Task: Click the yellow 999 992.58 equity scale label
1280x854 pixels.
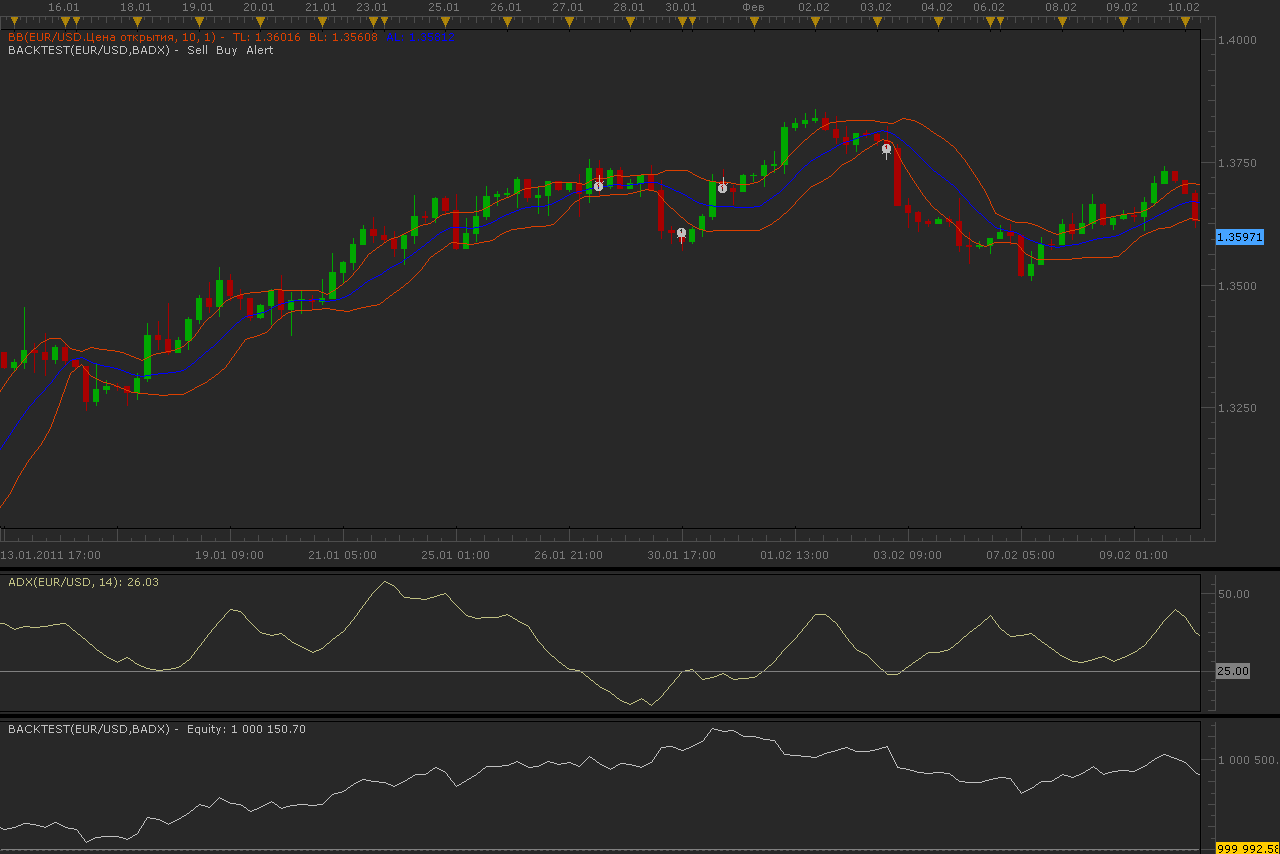Action: coord(1247,848)
